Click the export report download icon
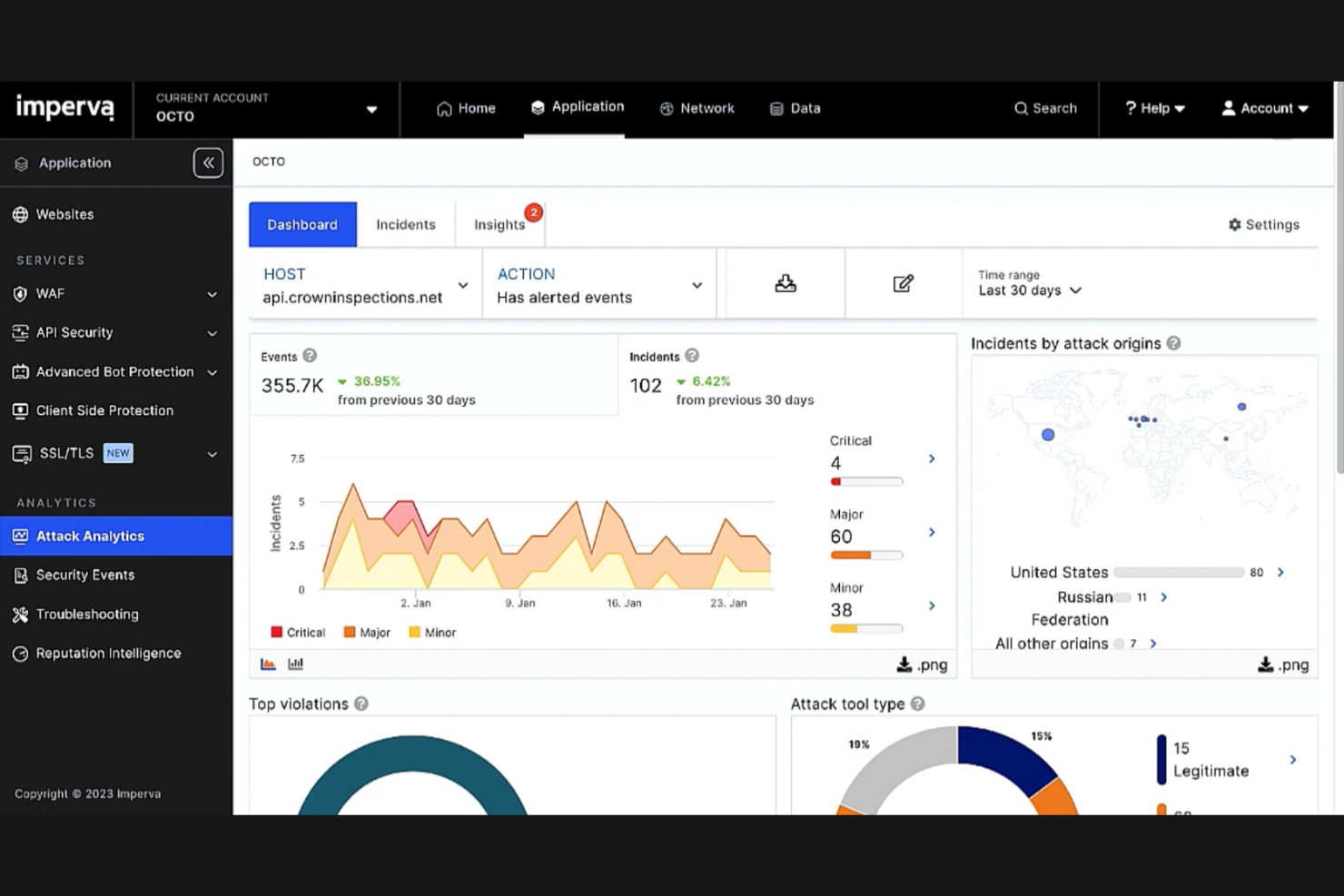 pos(783,282)
